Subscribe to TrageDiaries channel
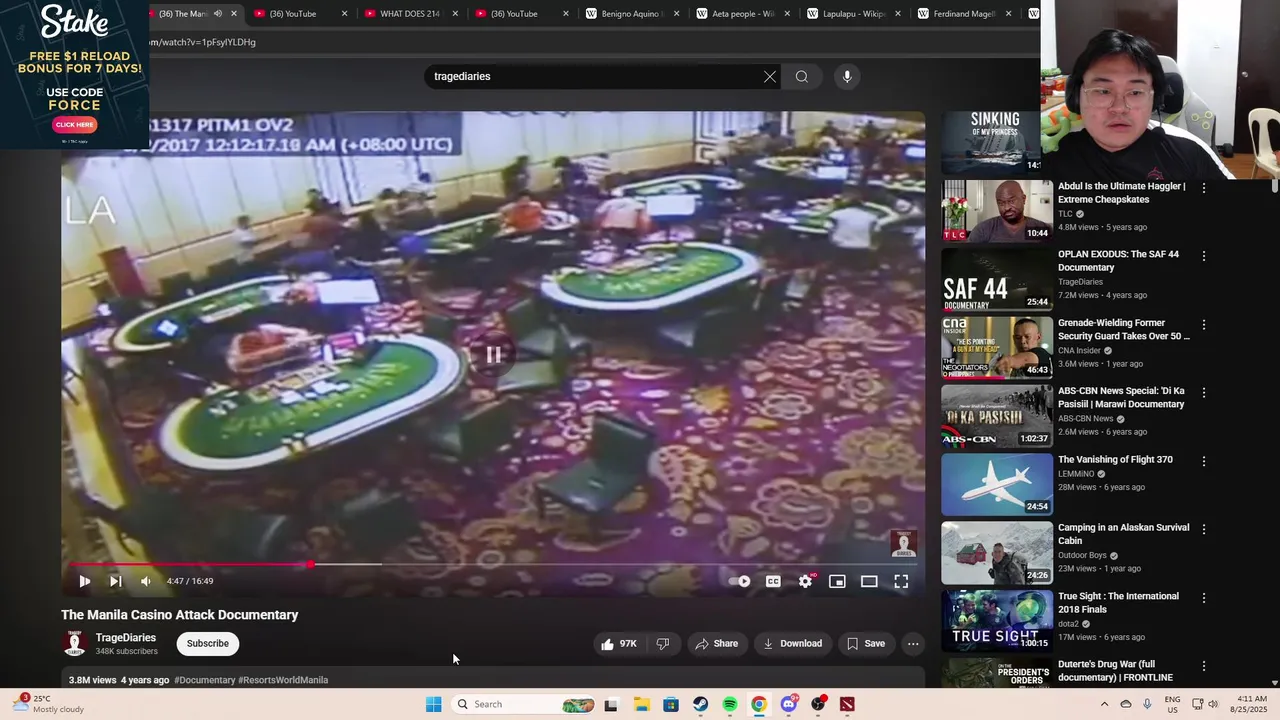1280x720 pixels. (x=208, y=644)
